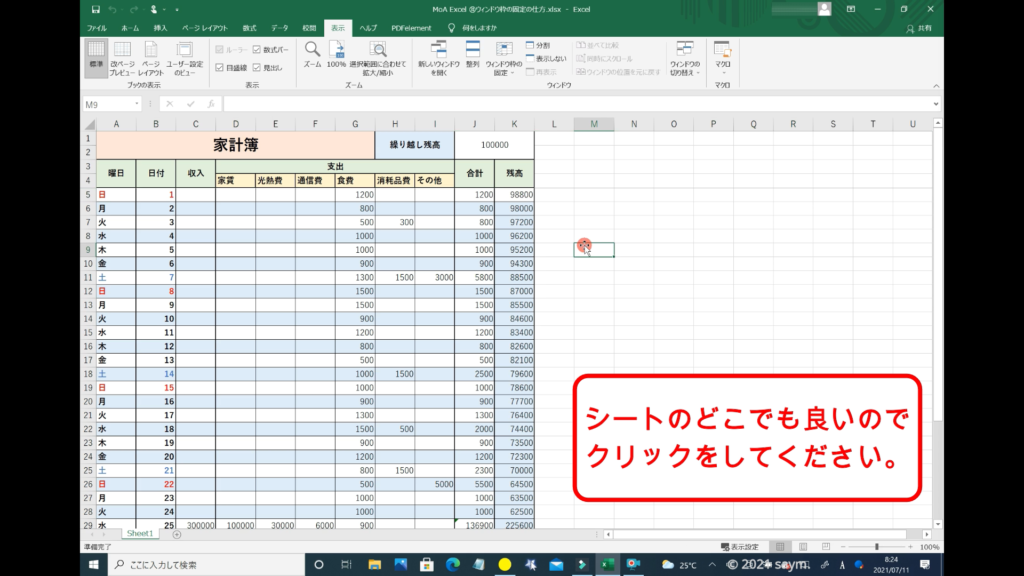Open Custom Views (ユーザー設定のビュー)
This screenshot has height=576, width=1024.
point(183,58)
